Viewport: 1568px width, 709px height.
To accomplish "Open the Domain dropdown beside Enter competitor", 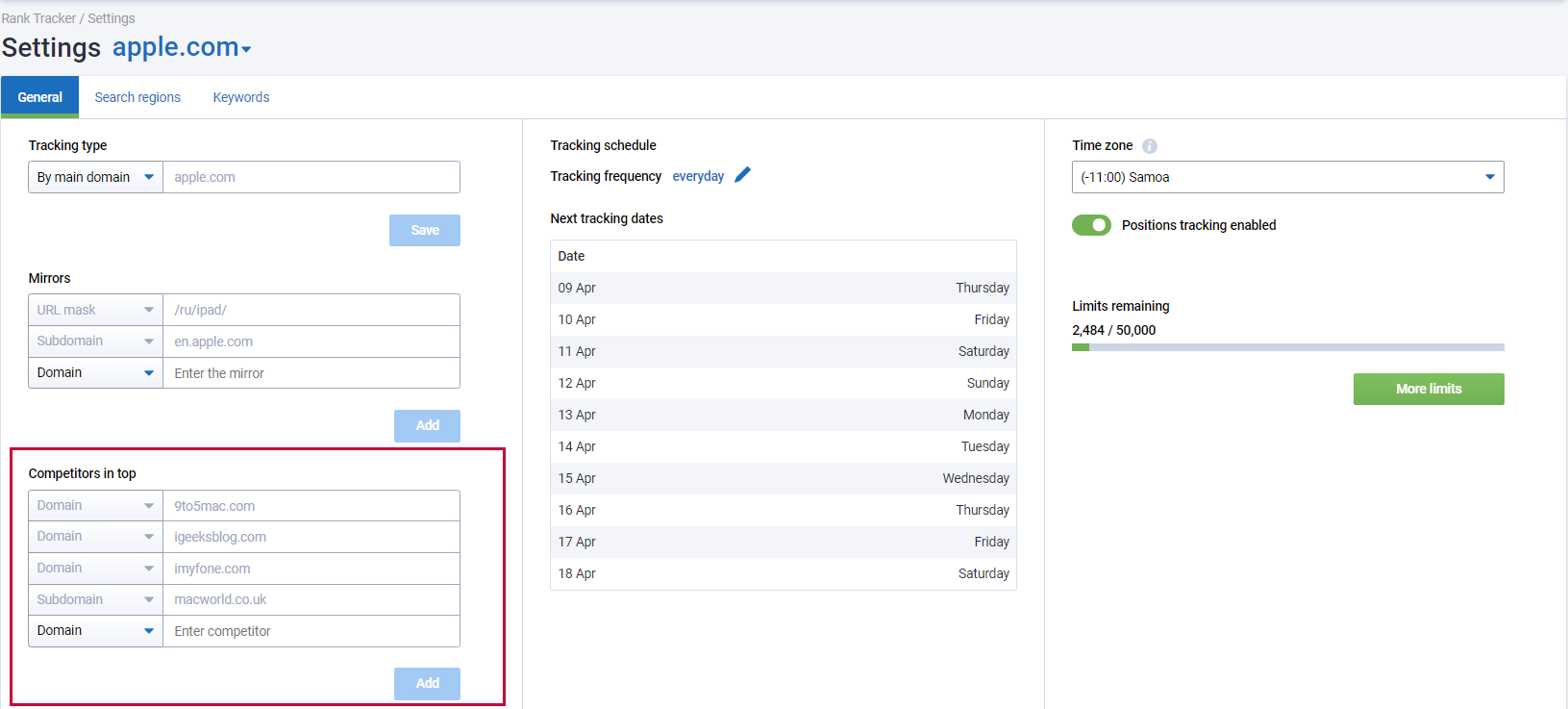I will (96, 631).
